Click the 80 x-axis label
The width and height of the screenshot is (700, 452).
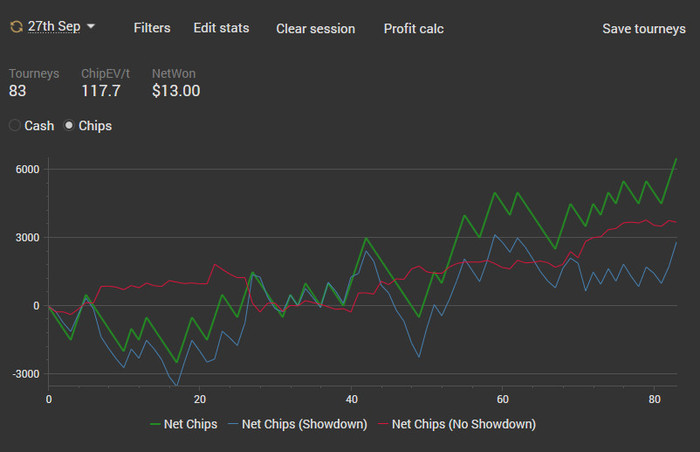pos(654,399)
